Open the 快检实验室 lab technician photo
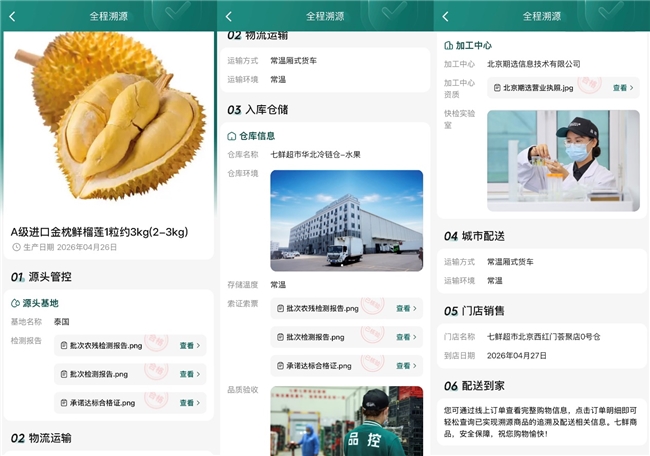This screenshot has height=456, width=650. pos(562,160)
